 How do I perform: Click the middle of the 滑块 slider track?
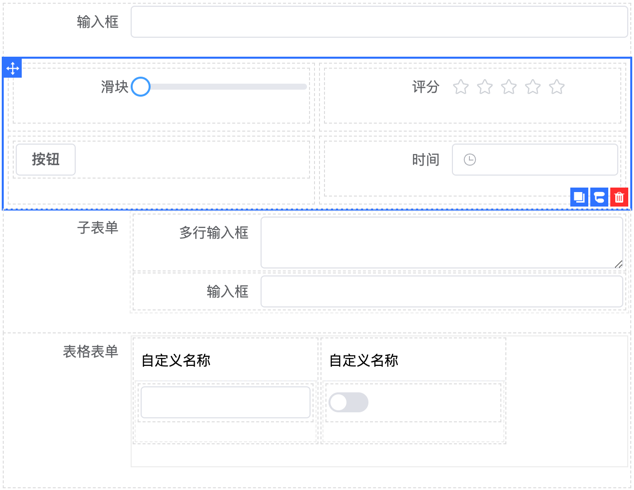(224, 87)
